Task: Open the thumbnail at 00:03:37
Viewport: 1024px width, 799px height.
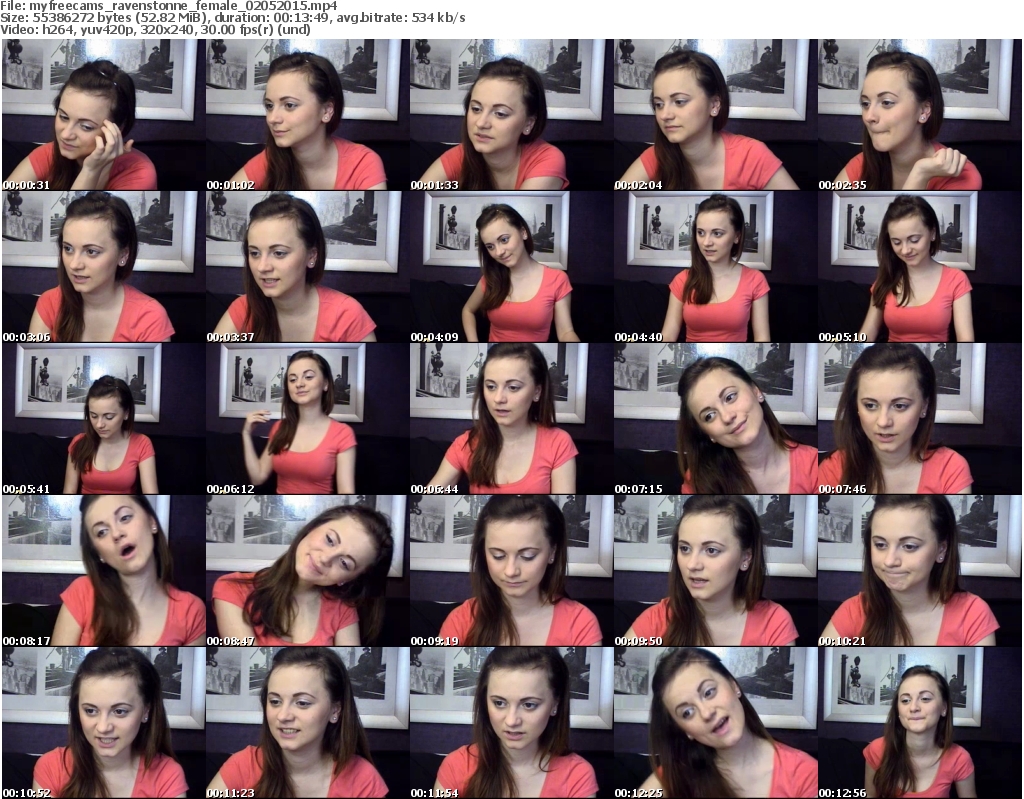Action: point(307,267)
